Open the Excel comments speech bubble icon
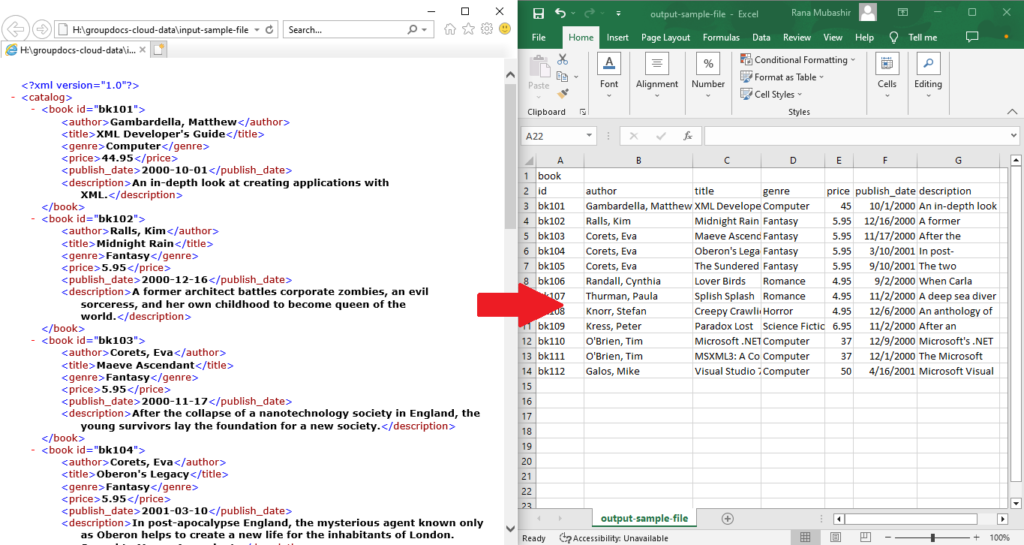The height and width of the screenshot is (545, 1024). [x=973, y=37]
